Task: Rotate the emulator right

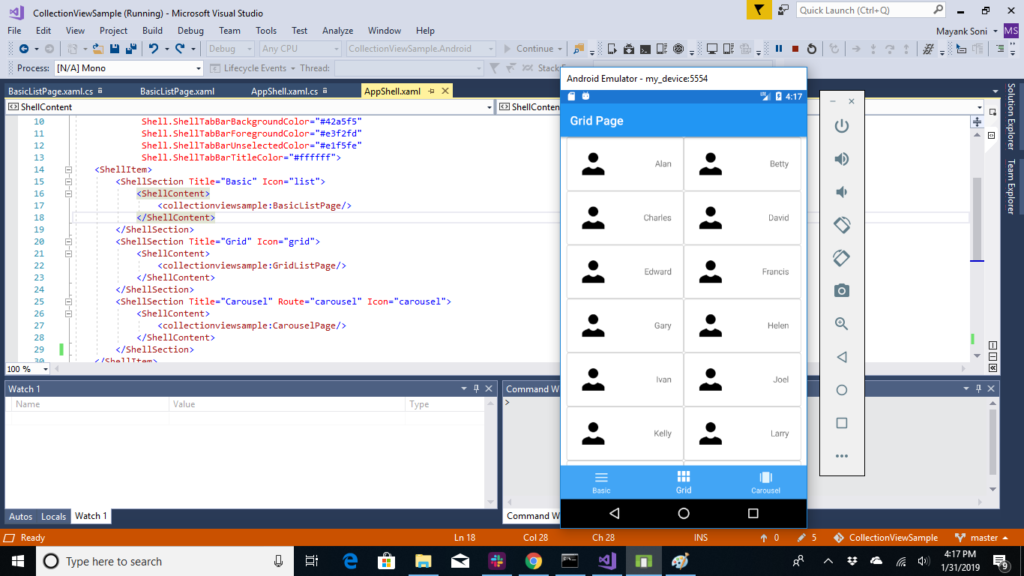Action: coord(842,258)
